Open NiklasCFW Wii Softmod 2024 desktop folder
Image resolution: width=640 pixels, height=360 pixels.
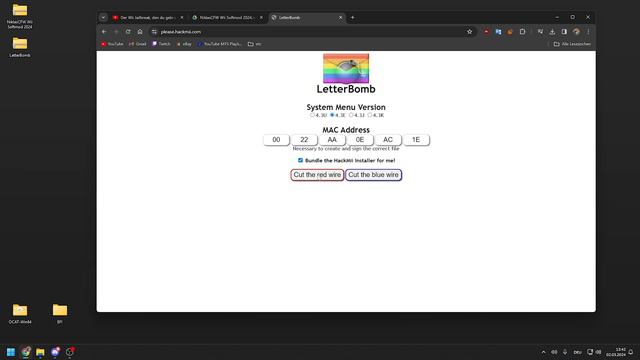pos(20,16)
